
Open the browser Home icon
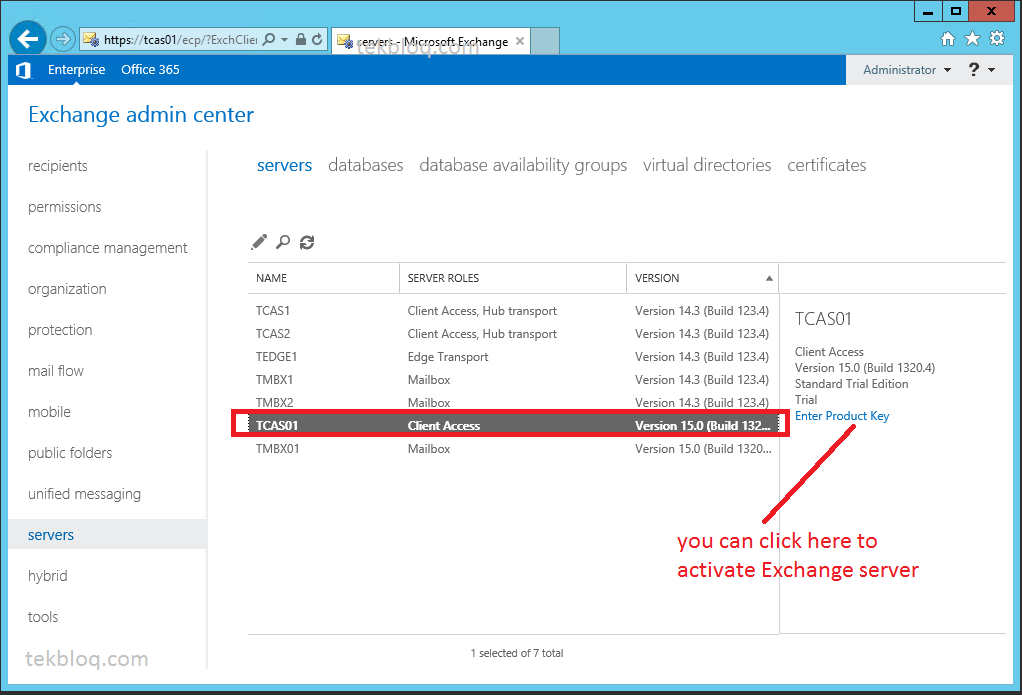948,39
